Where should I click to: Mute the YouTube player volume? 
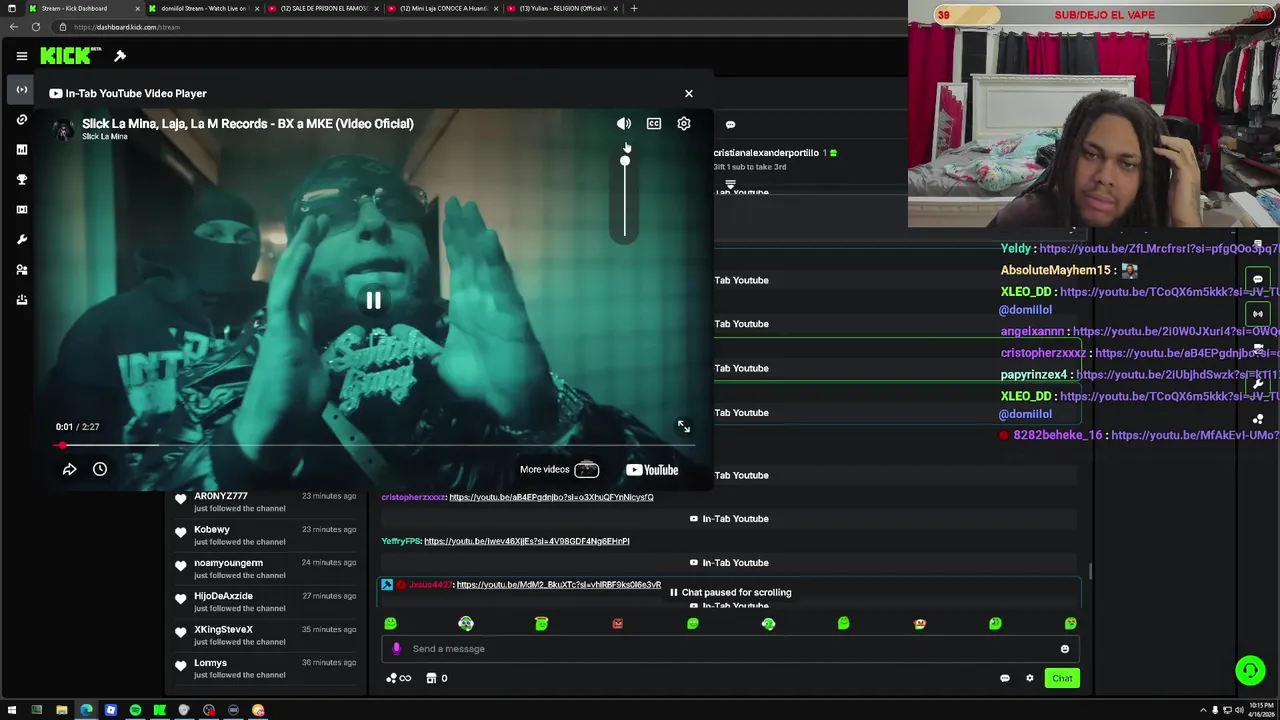(x=623, y=123)
